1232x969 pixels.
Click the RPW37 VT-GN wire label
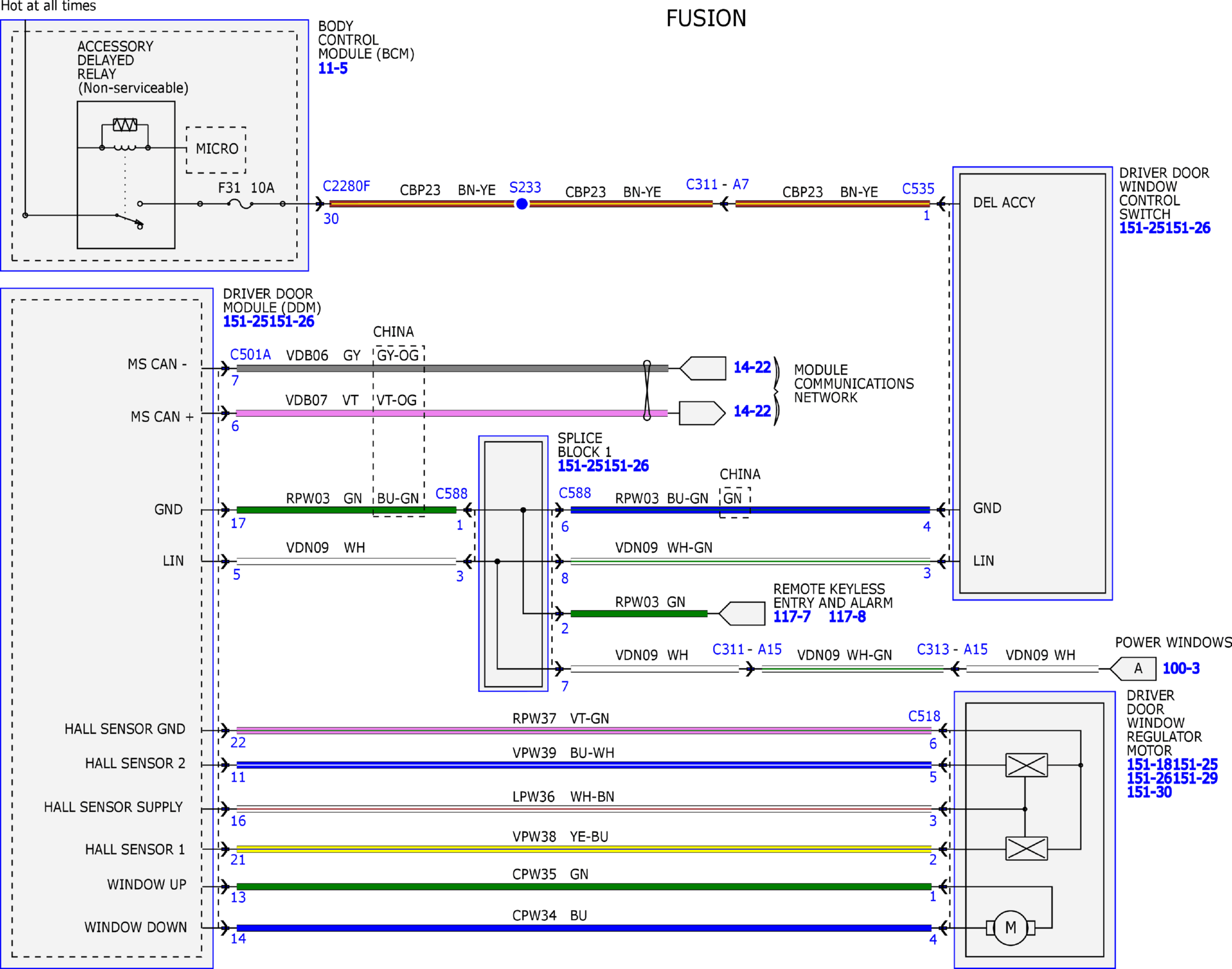pos(560,719)
